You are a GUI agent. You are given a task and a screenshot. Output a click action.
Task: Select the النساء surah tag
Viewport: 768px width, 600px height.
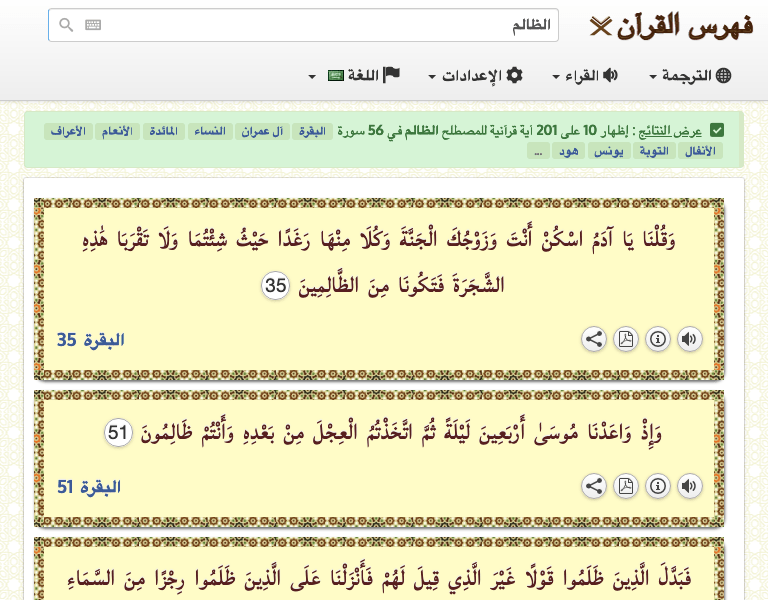click(x=211, y=131)
